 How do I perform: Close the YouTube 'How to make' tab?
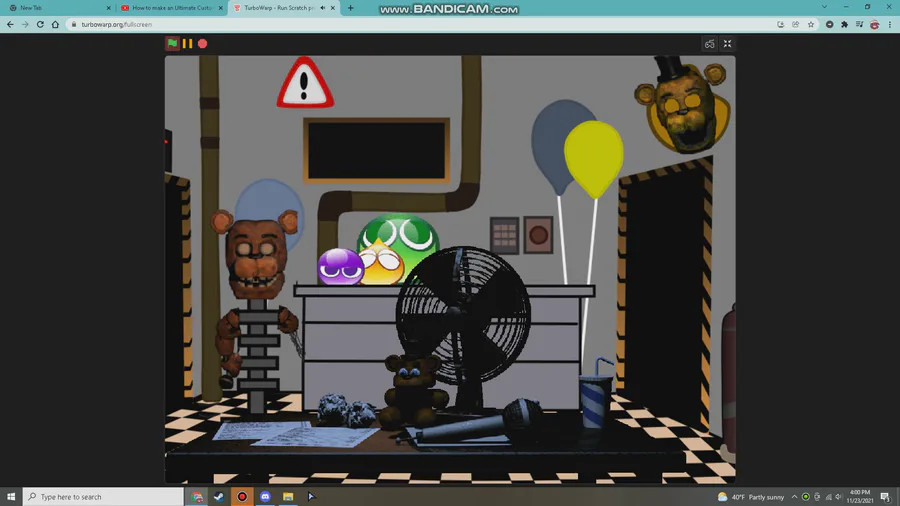pyautogui.click(x=220, y=8)
